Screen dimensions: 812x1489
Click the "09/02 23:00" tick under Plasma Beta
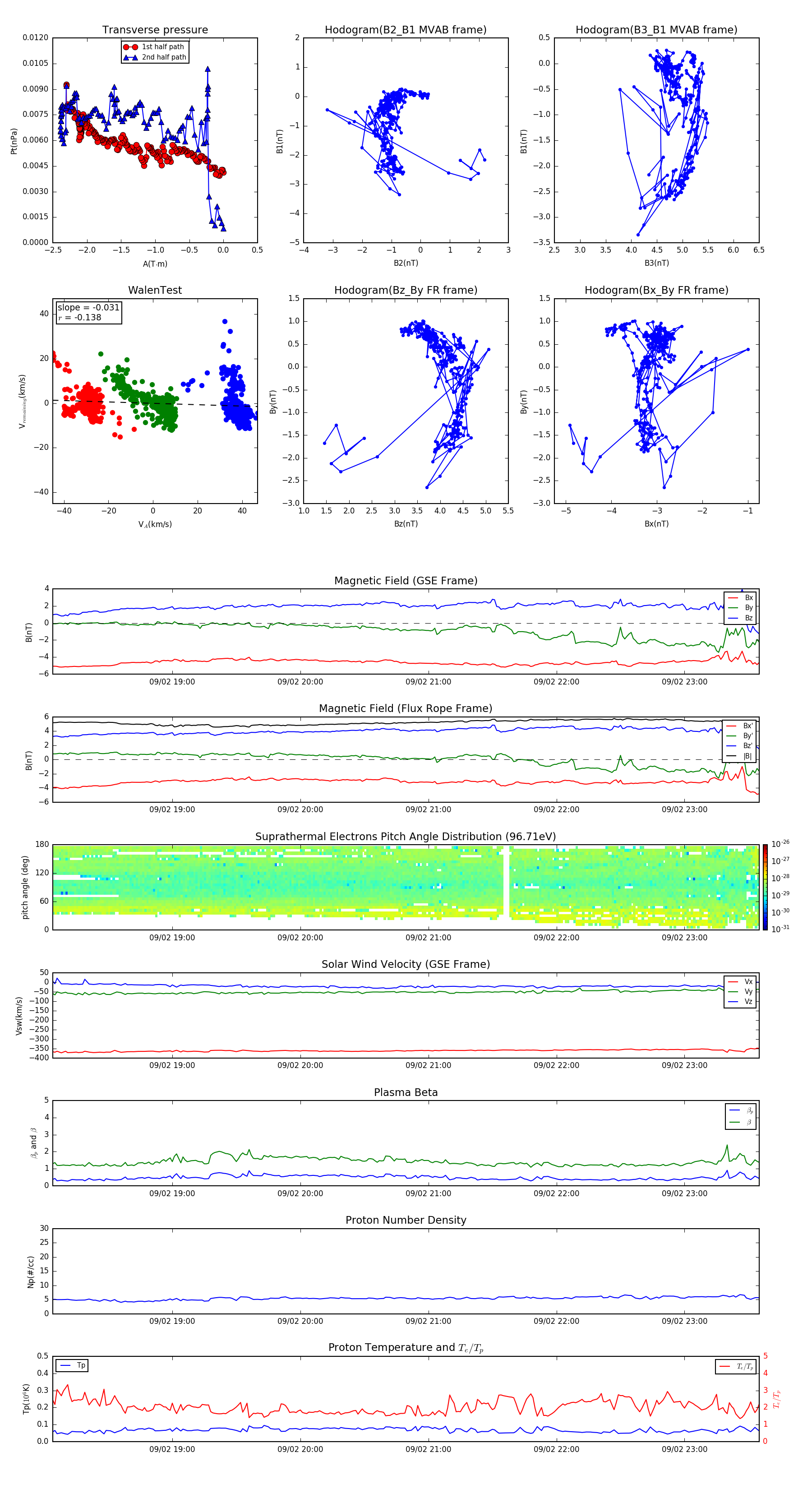684,1193
